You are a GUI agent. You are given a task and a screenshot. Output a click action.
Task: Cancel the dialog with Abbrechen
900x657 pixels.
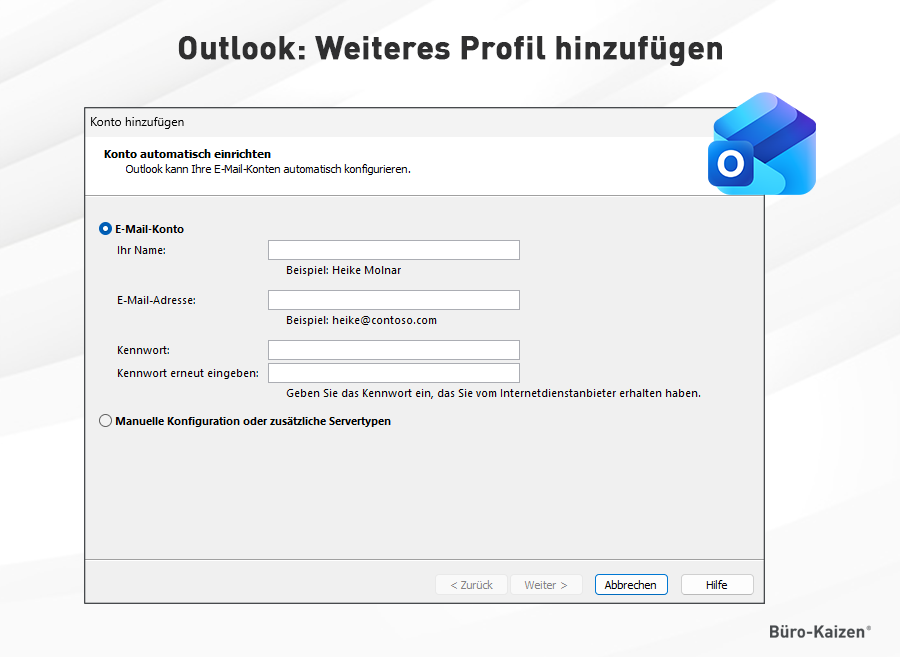pyautogui.click(x=630, y=585)
